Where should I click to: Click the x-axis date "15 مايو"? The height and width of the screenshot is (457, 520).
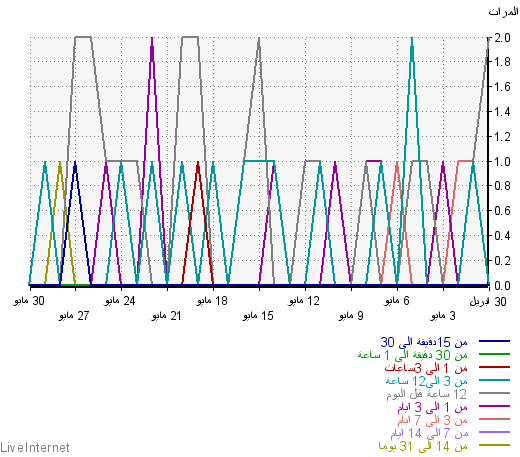[258, 316]
